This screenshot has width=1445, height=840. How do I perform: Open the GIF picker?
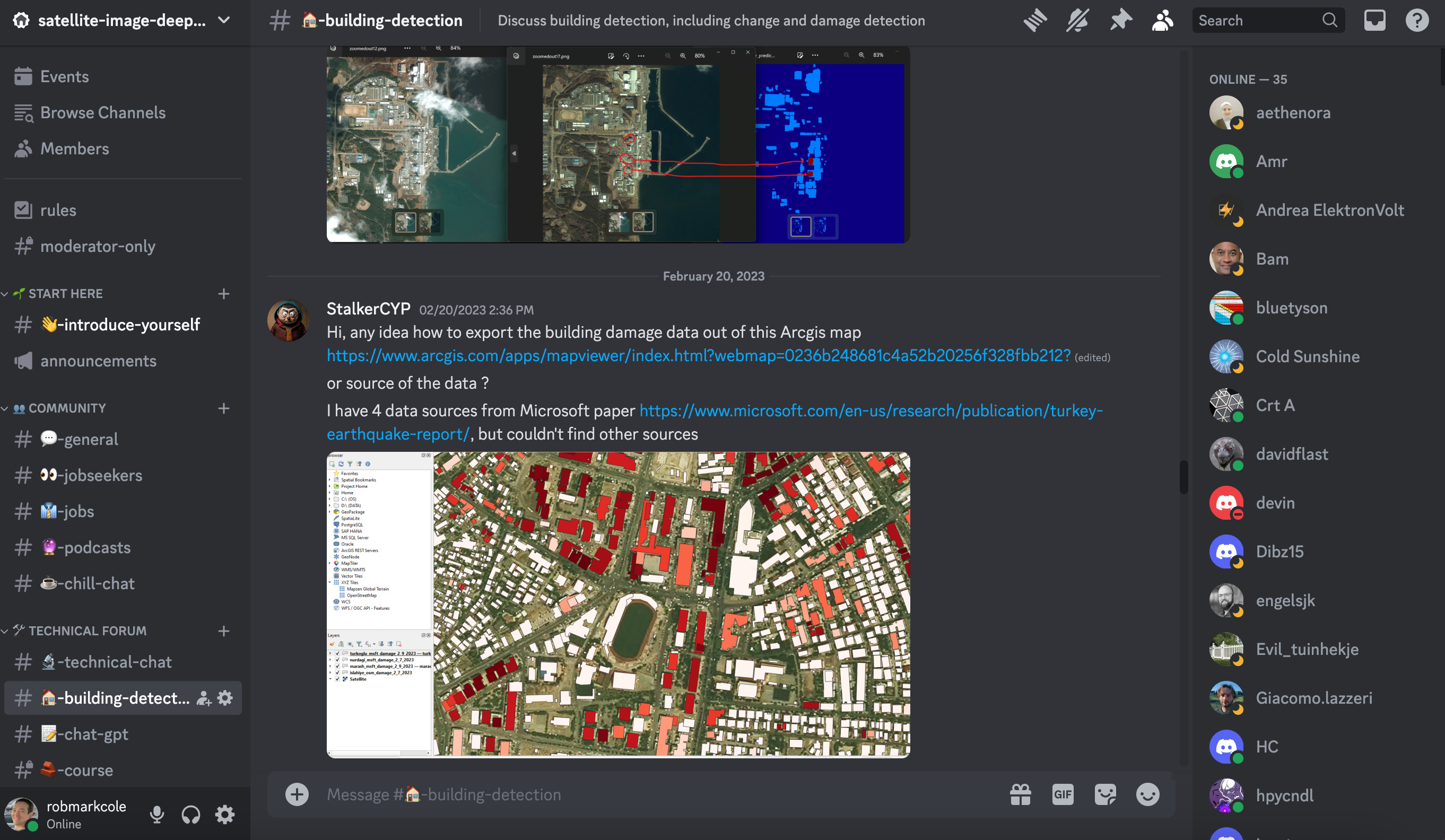click(1063, 795)
